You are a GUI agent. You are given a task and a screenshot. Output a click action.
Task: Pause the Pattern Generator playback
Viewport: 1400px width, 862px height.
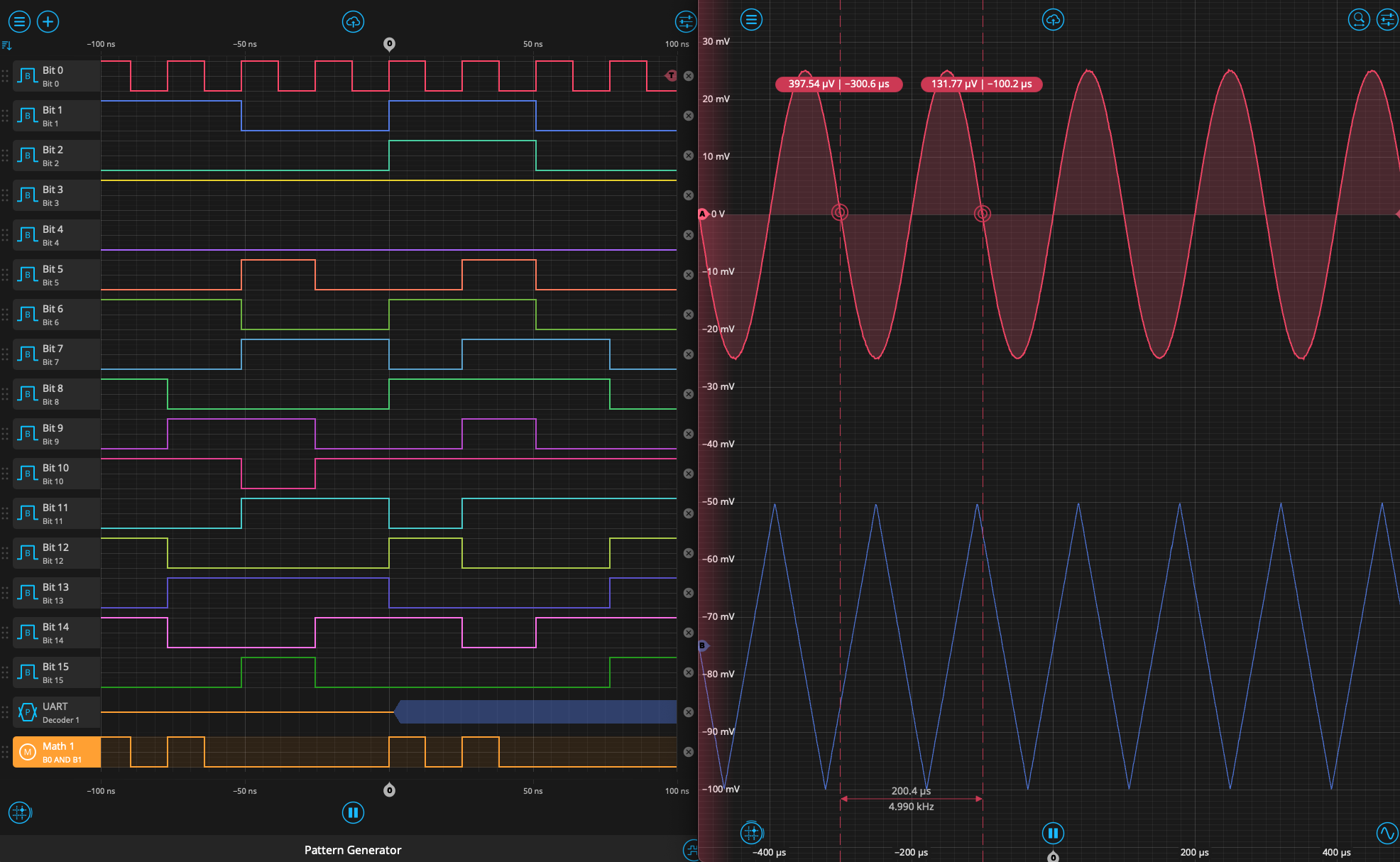[353, 812]
